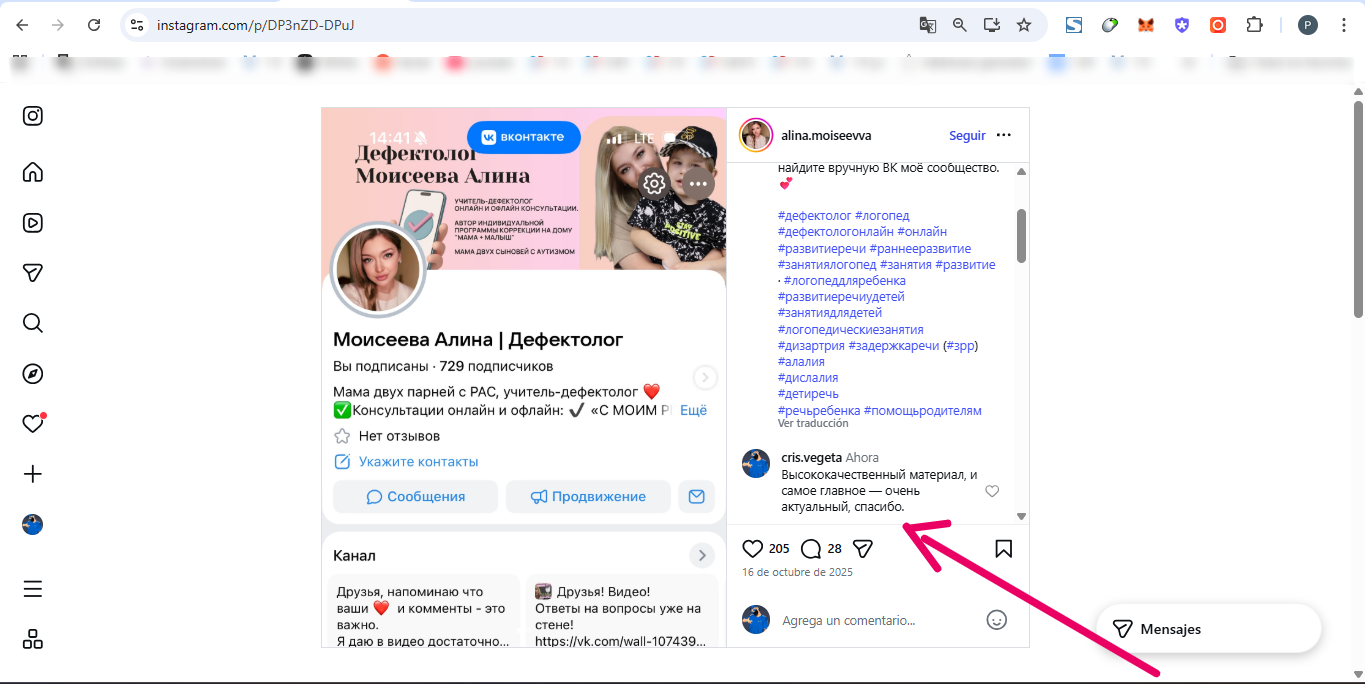Click comments panel scrollbar thumb
The image size is (1365, 684).
point(1021,236)
